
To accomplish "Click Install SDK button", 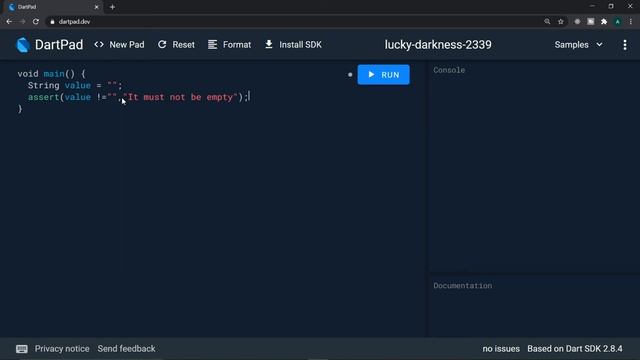I will point(293,45).
